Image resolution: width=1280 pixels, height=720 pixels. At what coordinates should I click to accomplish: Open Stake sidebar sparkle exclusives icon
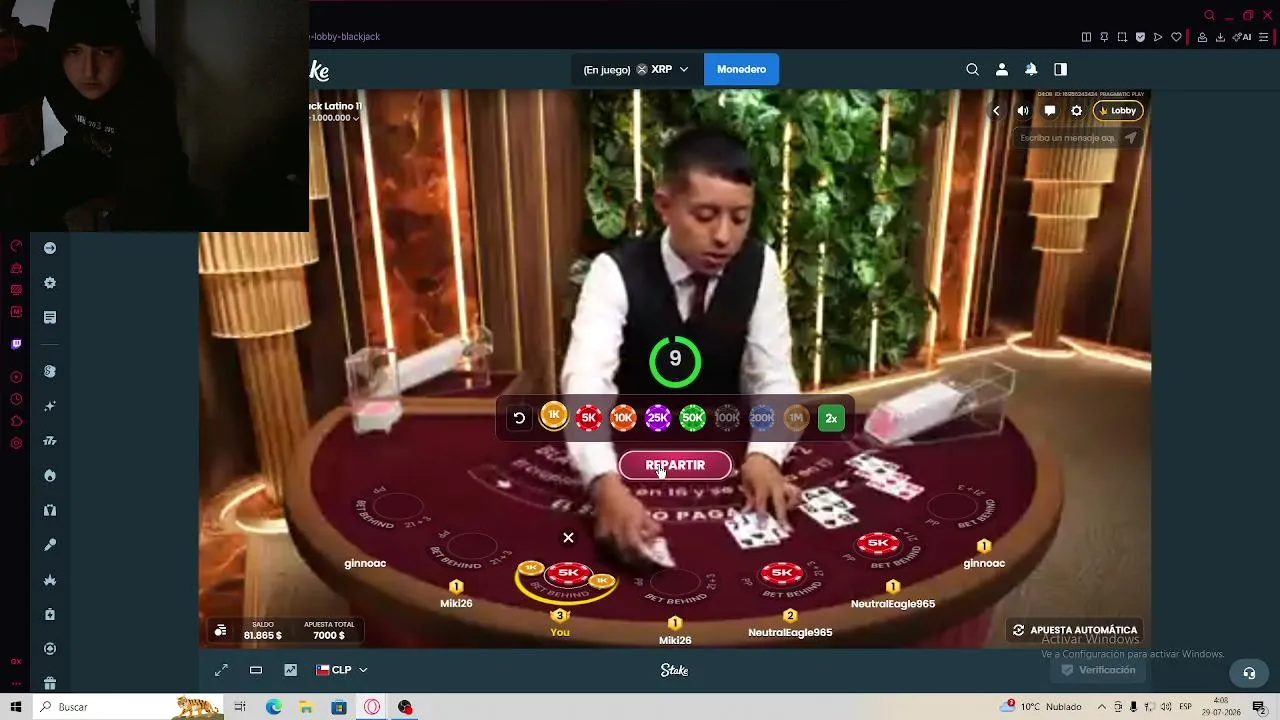(x=50, y=406)
